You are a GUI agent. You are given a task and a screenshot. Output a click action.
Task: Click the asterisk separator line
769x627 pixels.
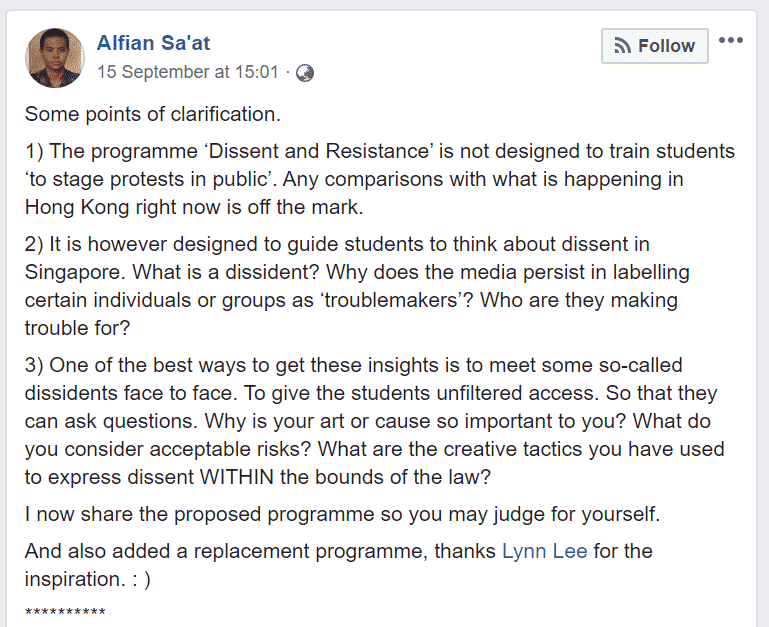pos(65,612)
